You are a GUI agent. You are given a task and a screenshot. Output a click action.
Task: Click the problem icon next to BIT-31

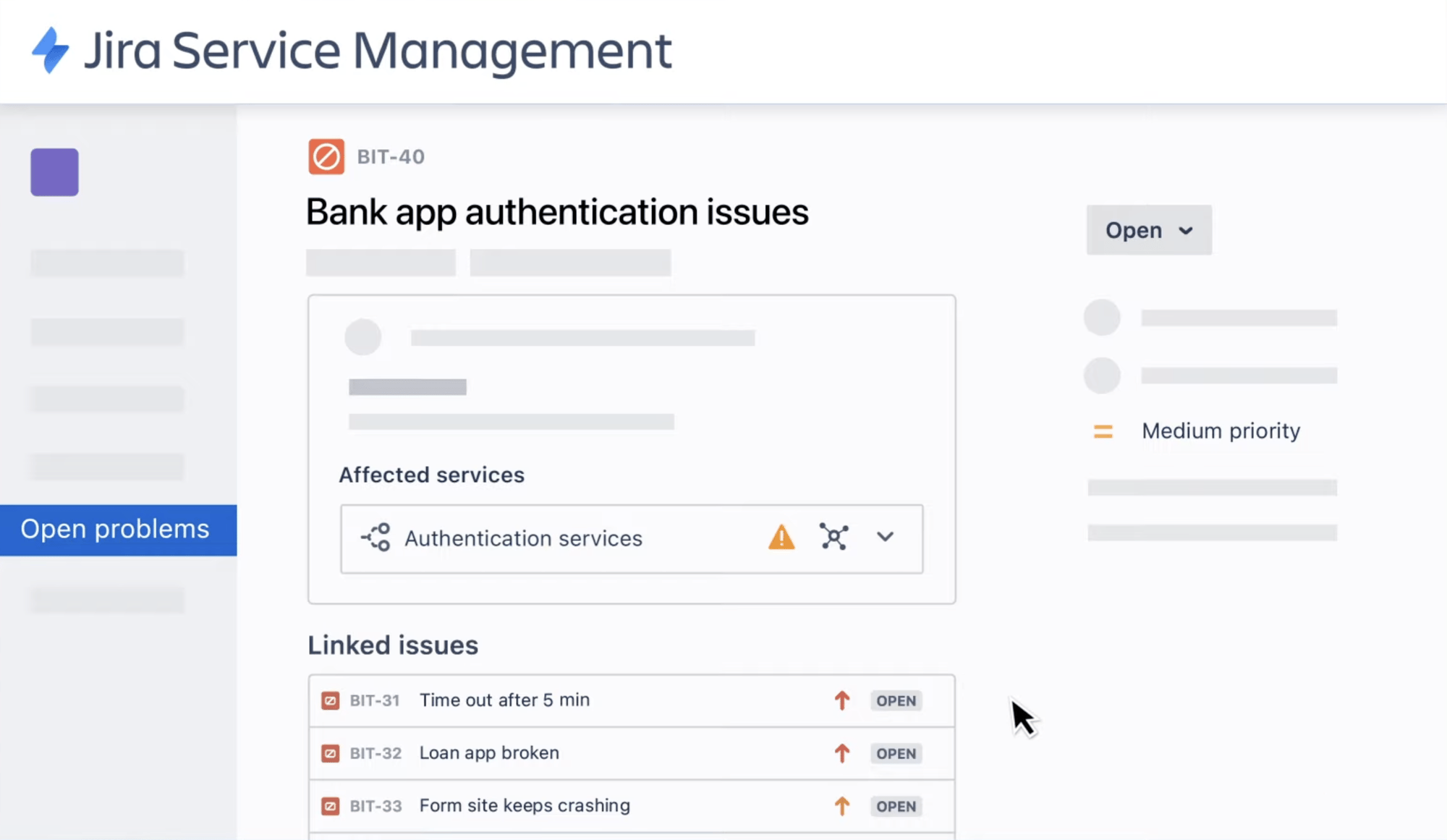point(330,700)
